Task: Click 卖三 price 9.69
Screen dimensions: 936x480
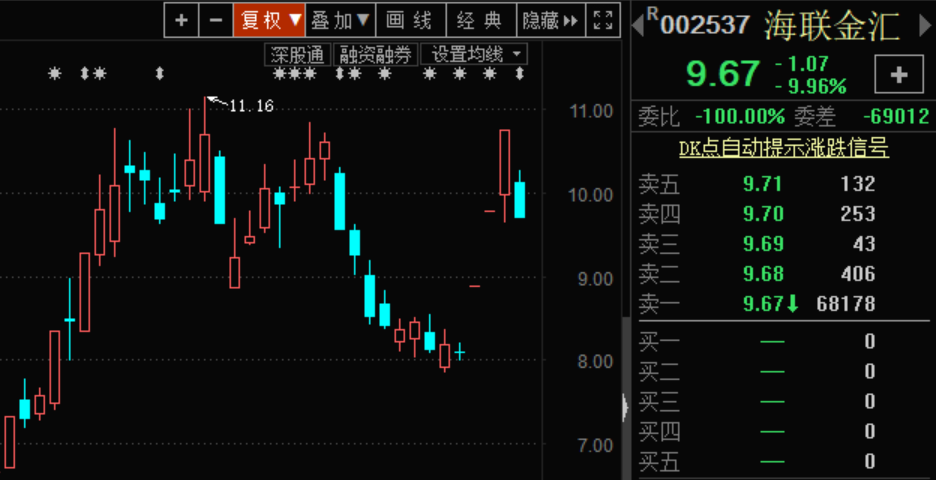Action: (762, 244)
